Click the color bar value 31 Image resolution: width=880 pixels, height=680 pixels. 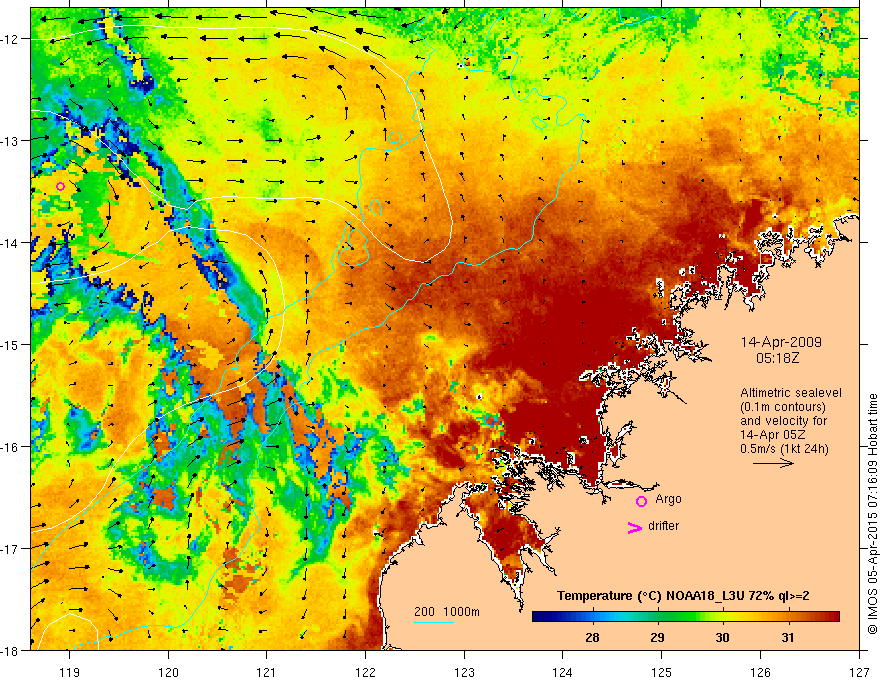coord(788,637)
